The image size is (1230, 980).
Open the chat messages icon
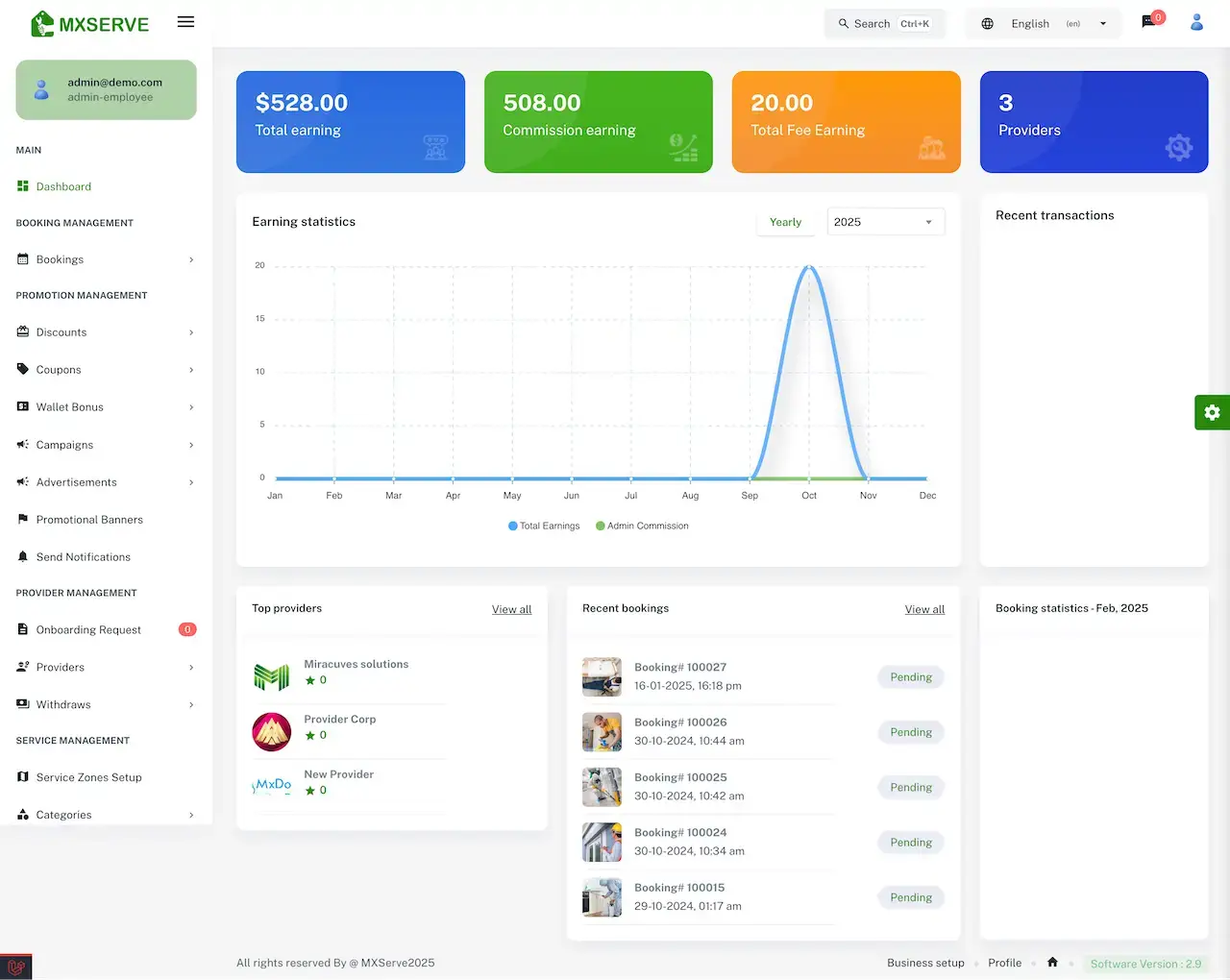point(1148,22)
